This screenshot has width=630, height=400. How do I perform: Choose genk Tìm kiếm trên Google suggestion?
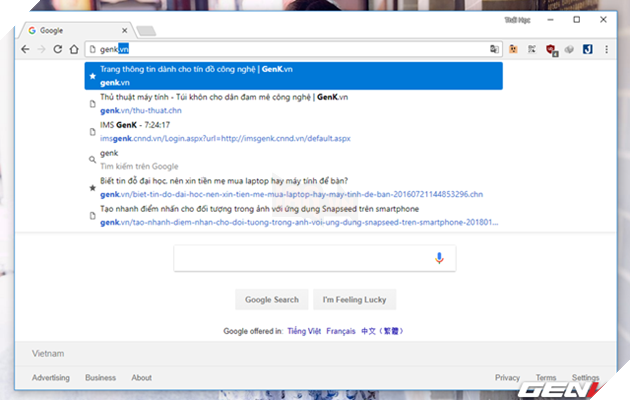tap(293, 159)
